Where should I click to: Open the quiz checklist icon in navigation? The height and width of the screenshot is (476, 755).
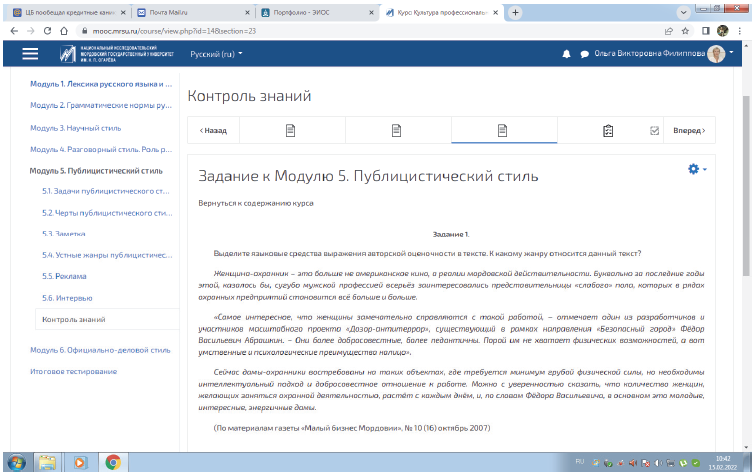tap(607, 130)
